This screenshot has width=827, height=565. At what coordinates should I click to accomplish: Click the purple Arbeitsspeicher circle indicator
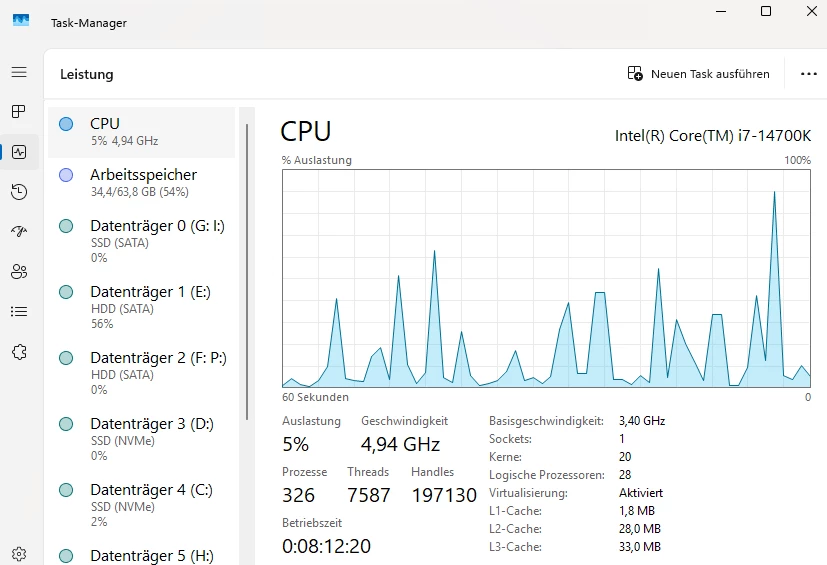66,175
